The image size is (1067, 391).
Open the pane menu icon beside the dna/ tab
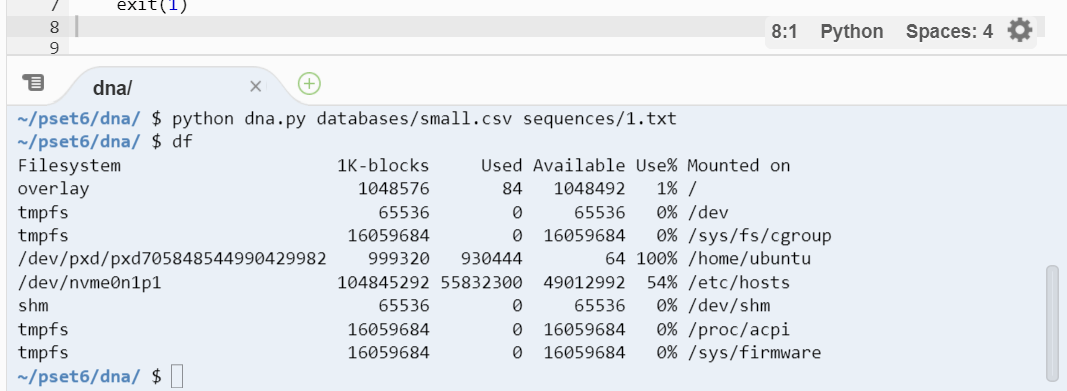click(33, 83)
